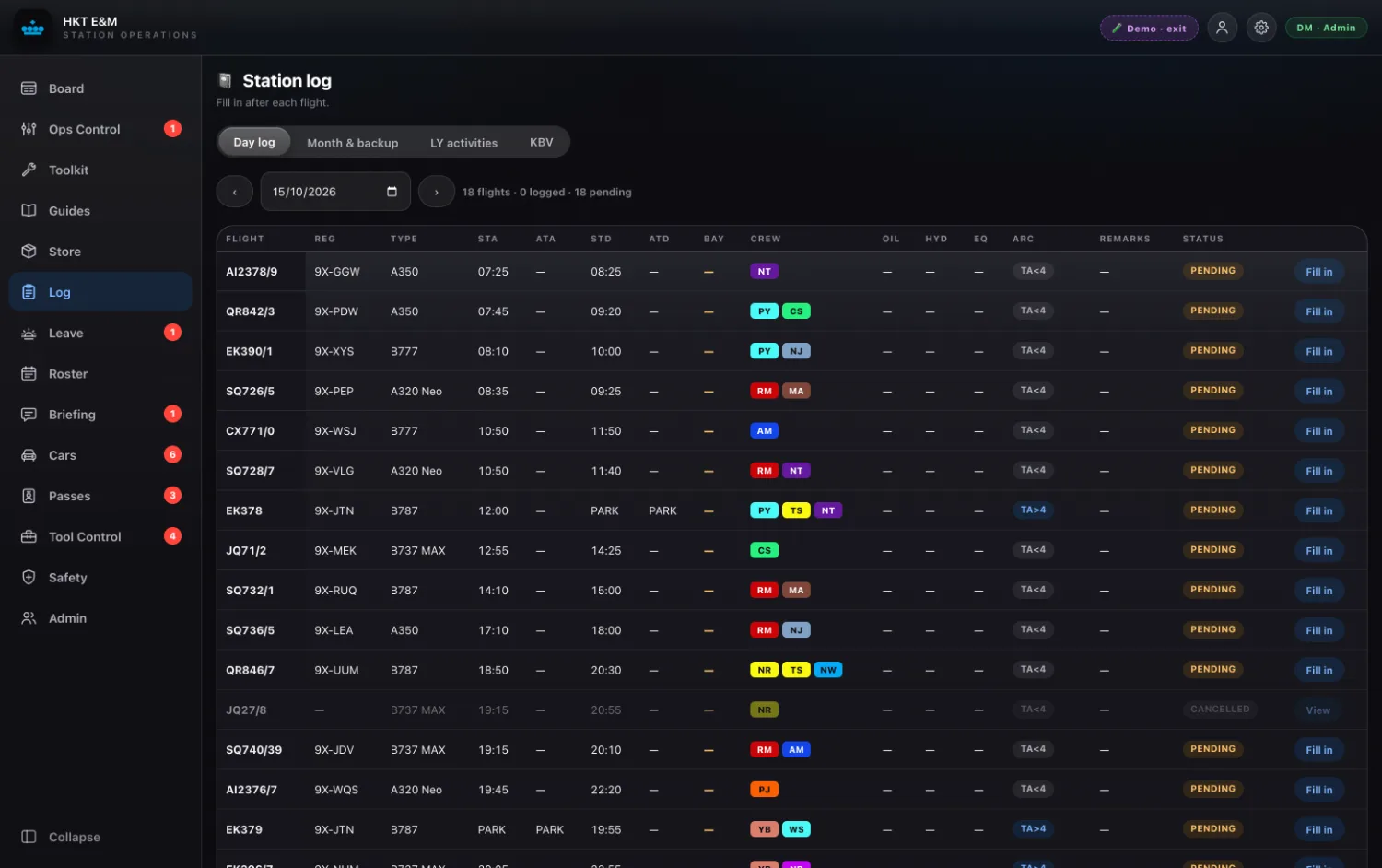1382x868 pixels.
Task: Open the Safety shield icon
Action: pos(29,578)
